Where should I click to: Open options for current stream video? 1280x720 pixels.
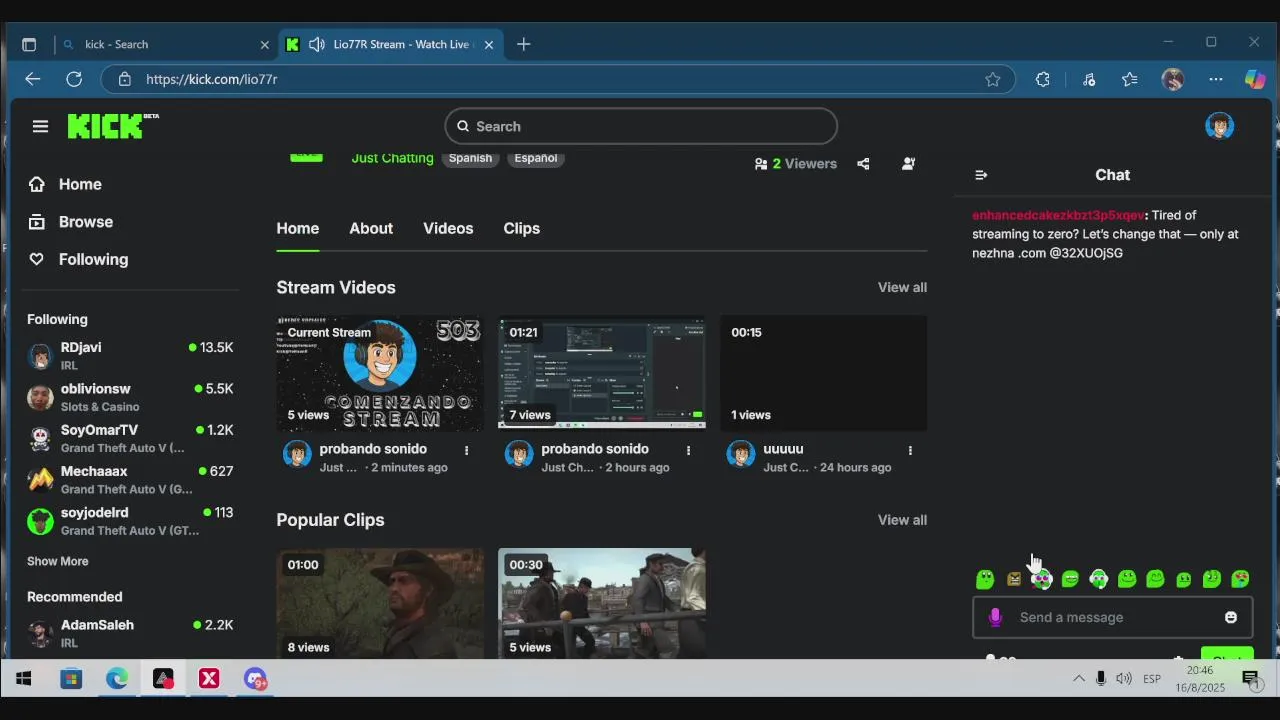click(466, 451)
